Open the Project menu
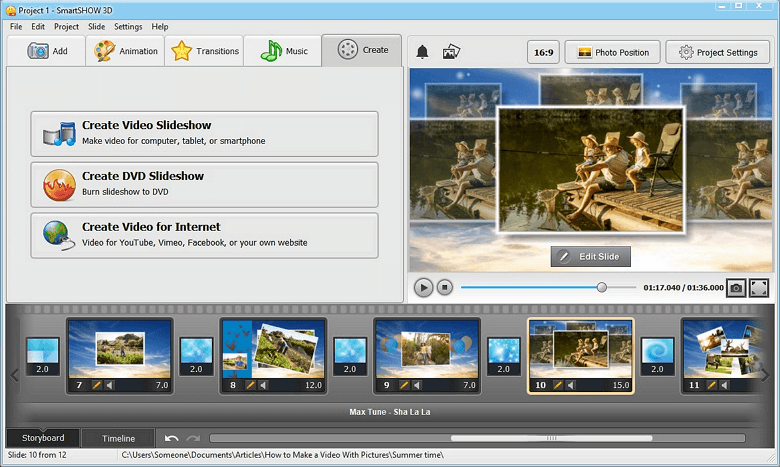The width and height of the screenshot is (780, 467). click(66, 26)
